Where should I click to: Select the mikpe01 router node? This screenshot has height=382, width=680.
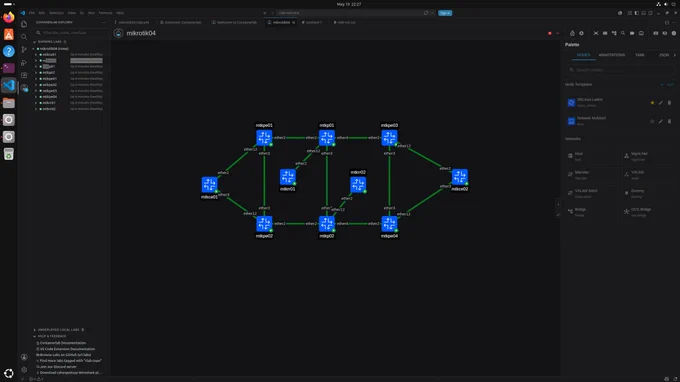[x=264, y=137]
